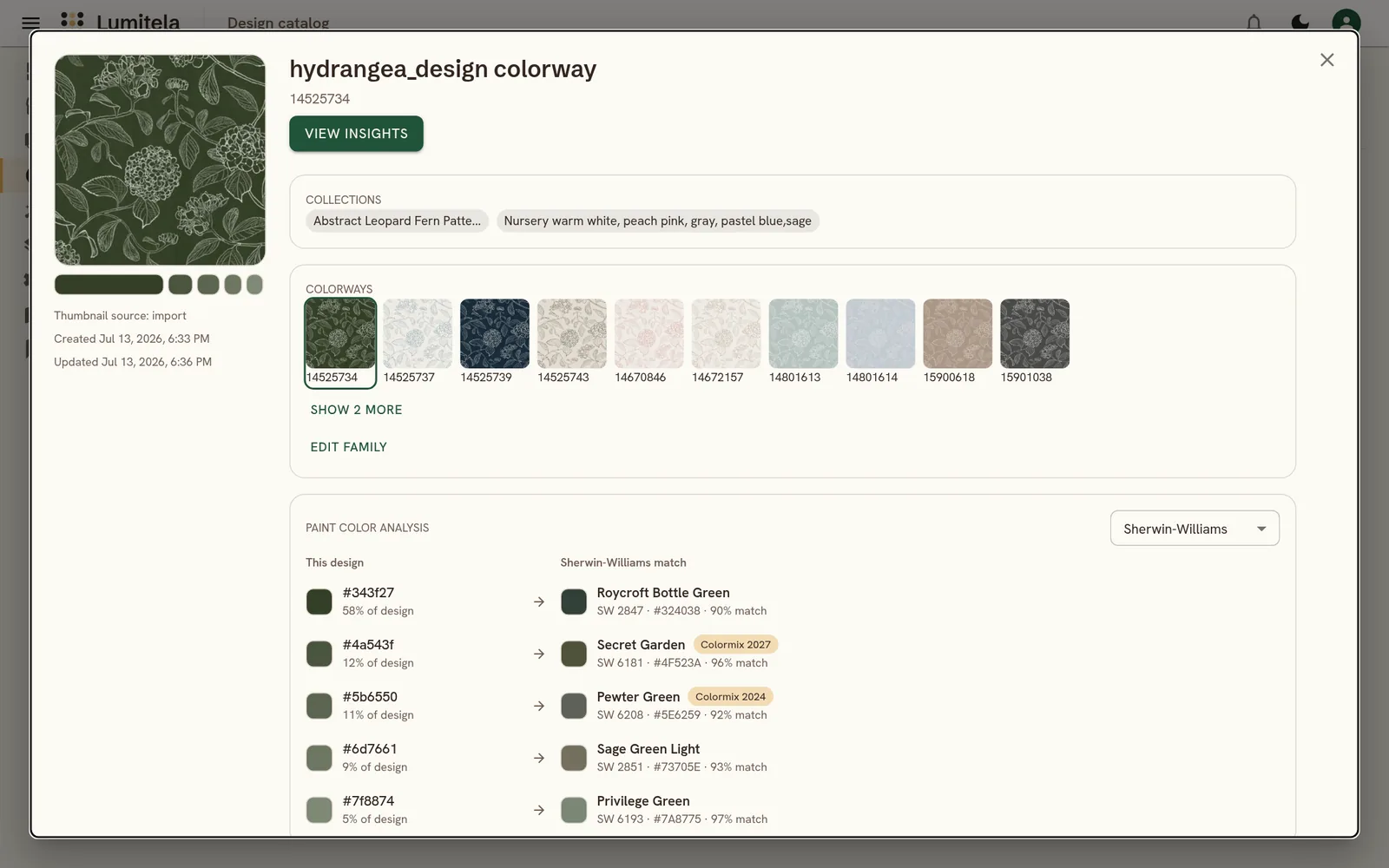1389x868 pixels.
Task: Select the pink colorway 14670846
Action: [x=649, y=342]
